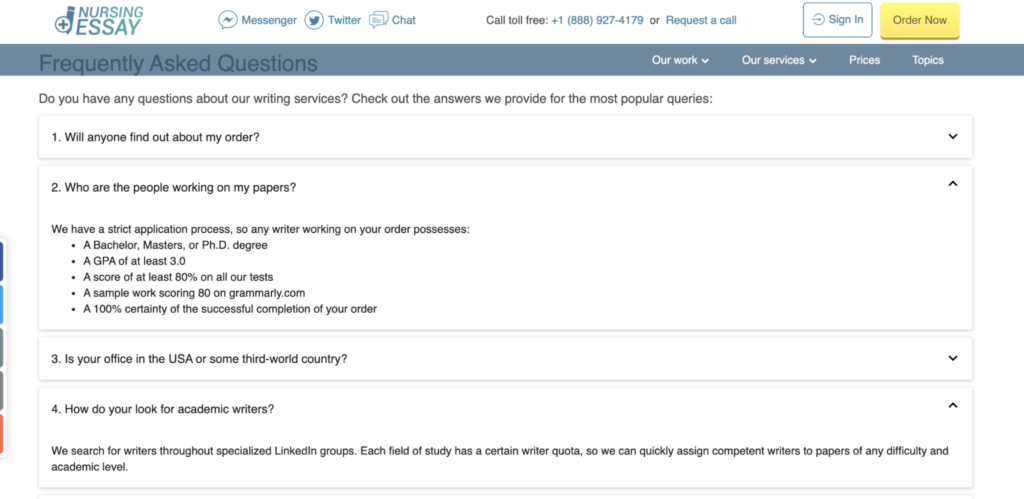The height and width of the screenshot is (499, 1024).
Task: Expand question 1 about order privacy
Action: point(505,137)
